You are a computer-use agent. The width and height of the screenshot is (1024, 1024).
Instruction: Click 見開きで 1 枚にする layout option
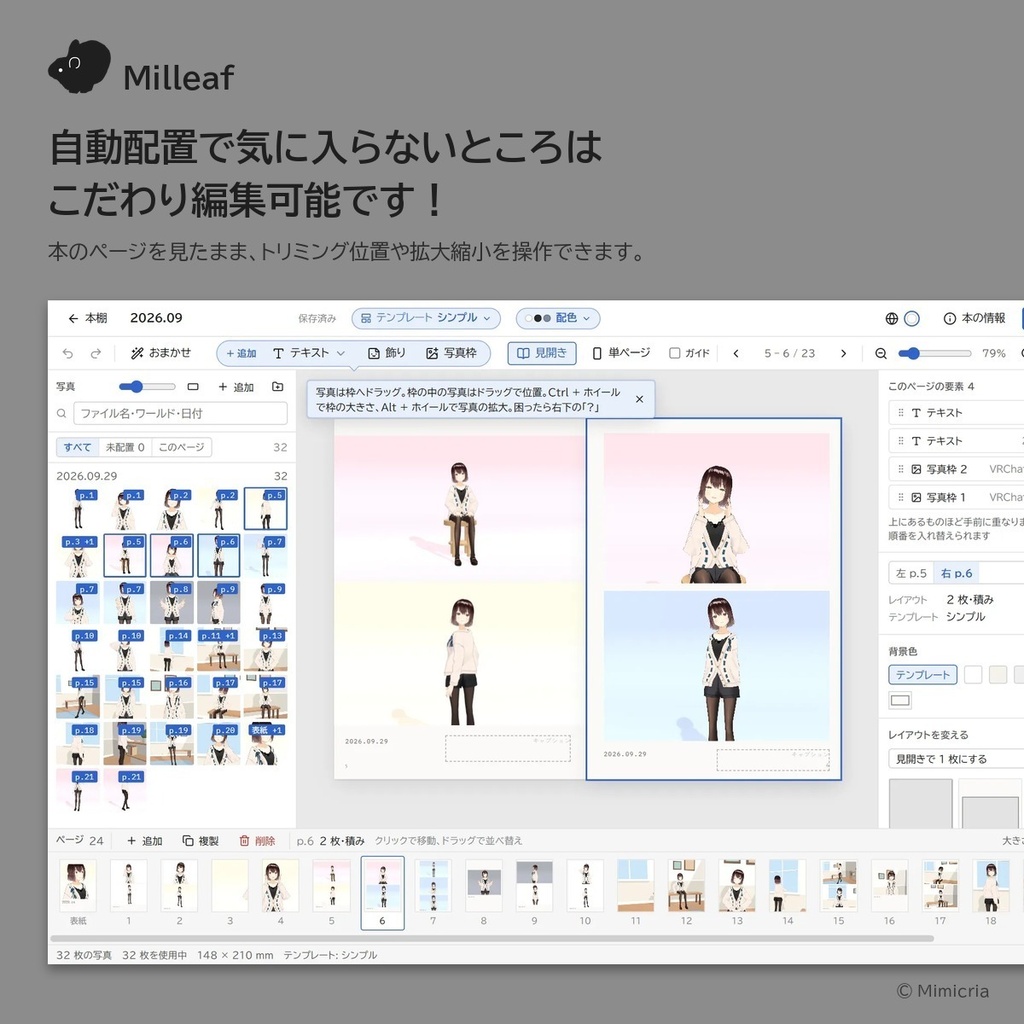point(956,759)
